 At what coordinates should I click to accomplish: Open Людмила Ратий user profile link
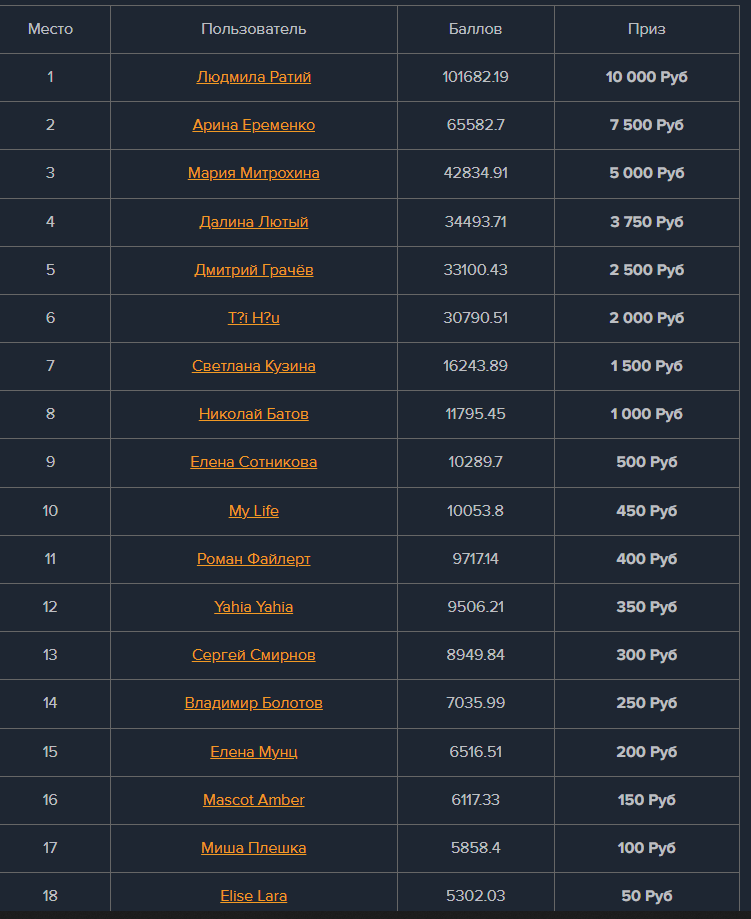point(254,77)
